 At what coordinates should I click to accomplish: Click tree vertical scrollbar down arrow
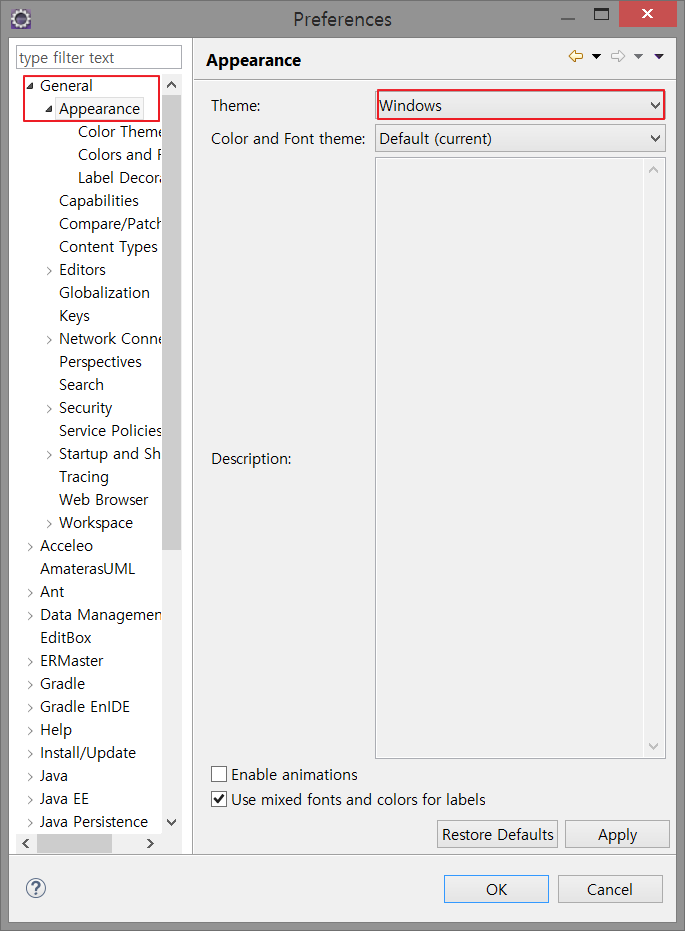pyautogui.click(x=172, y=822)
